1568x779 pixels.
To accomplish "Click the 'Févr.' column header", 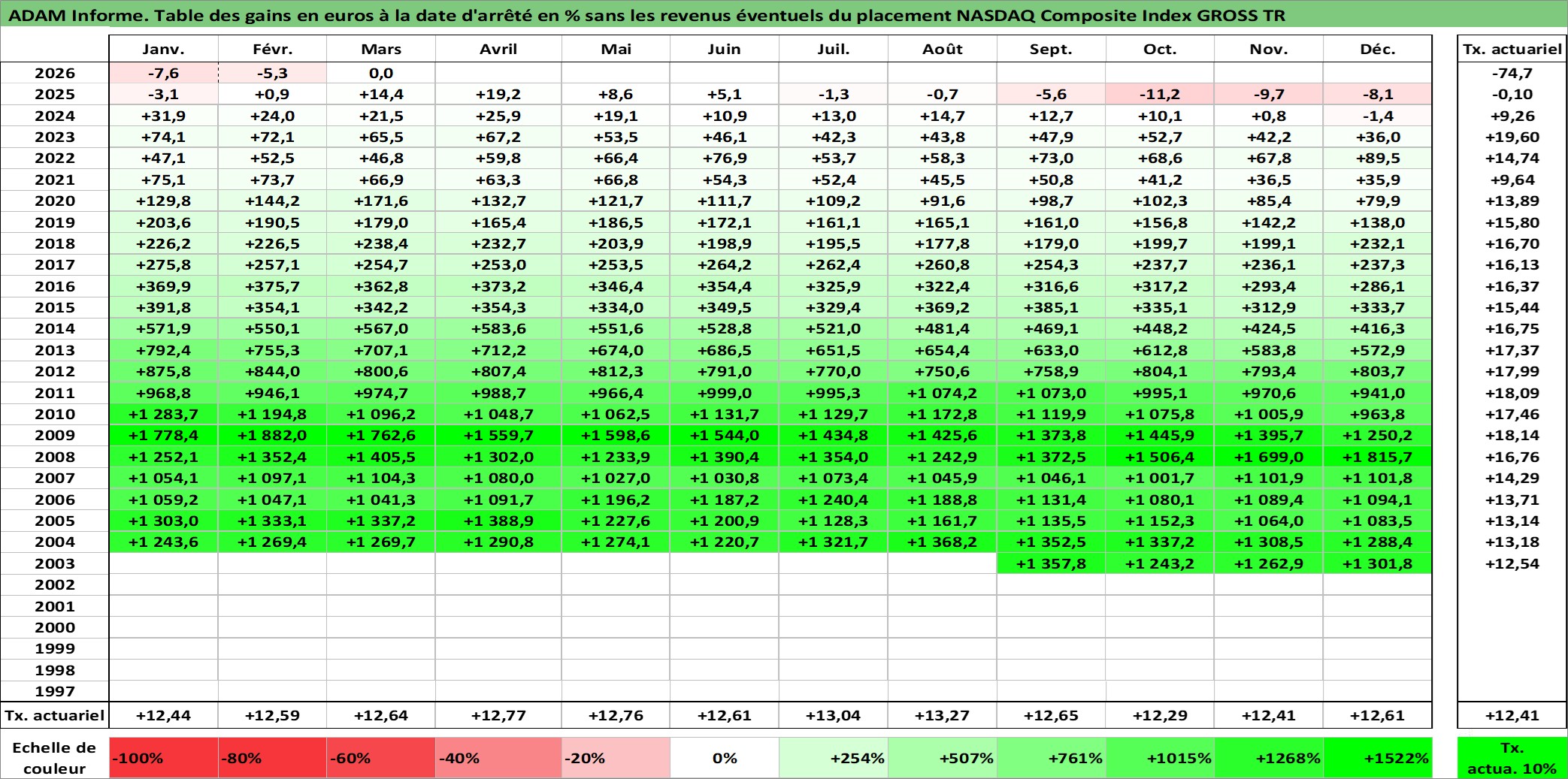I will pyautogui.click(x=272, y=49).
